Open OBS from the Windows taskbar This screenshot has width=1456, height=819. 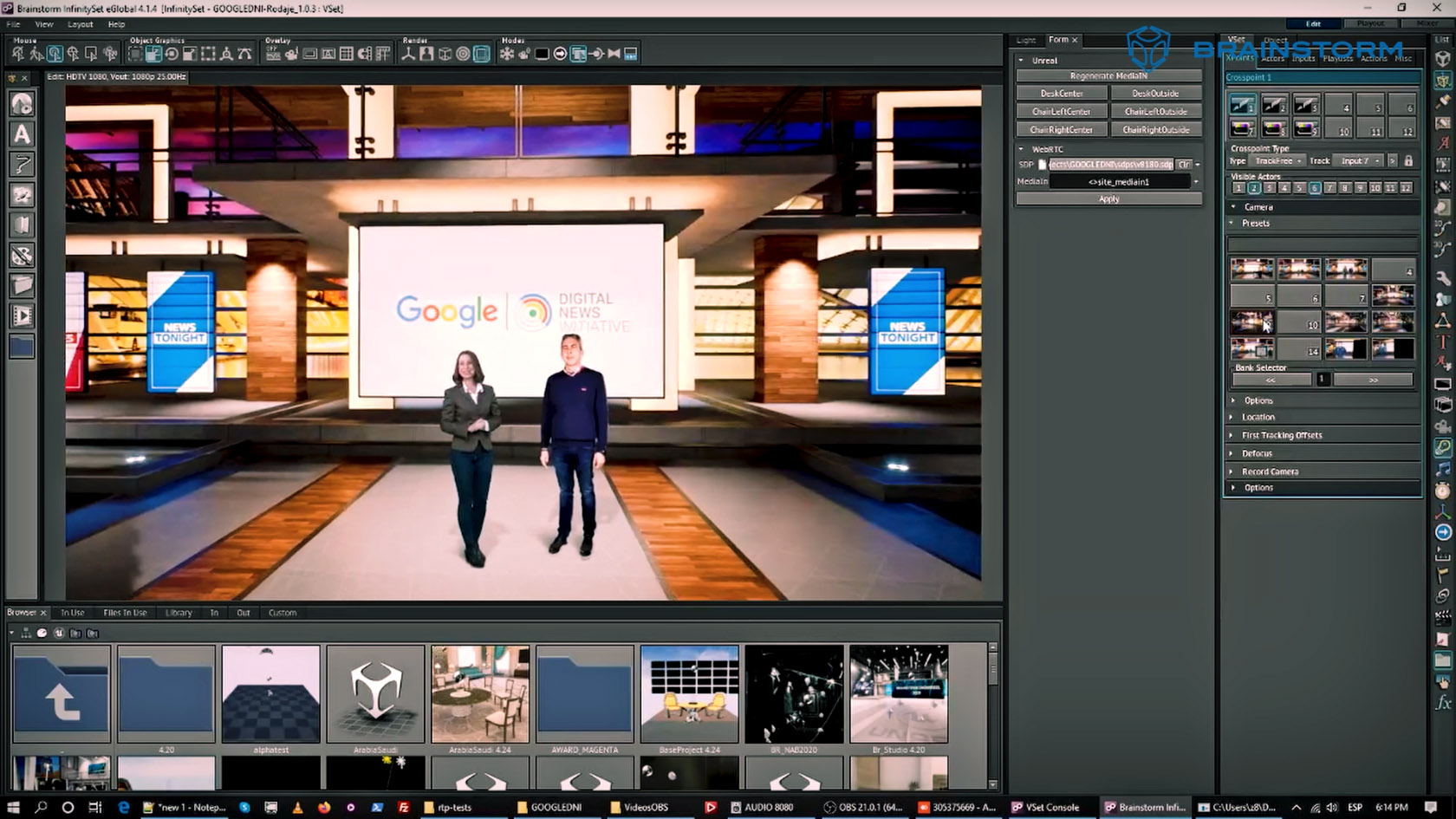point(862,807)
